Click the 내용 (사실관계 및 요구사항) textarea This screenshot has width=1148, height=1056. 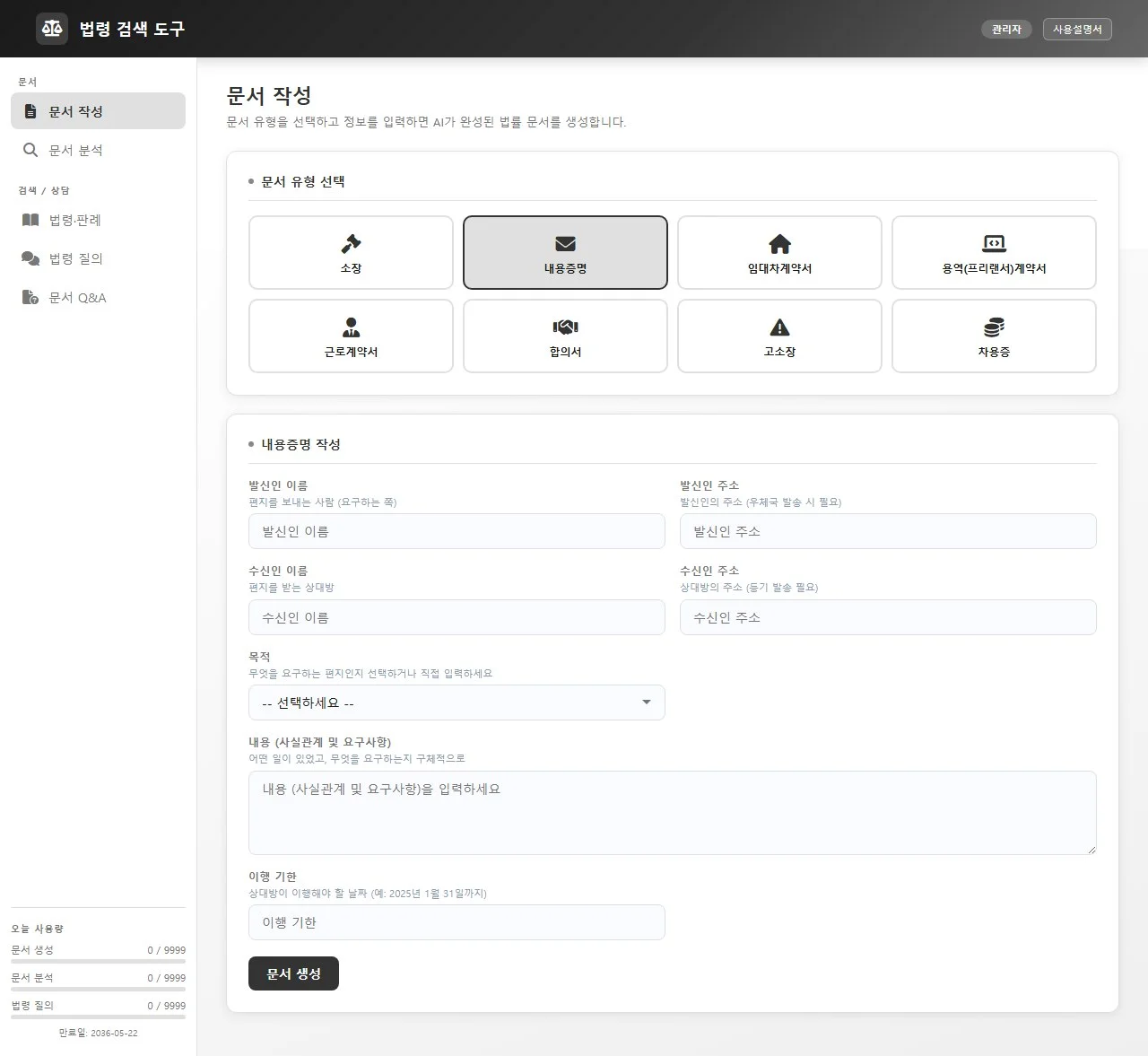click(x=673, y=813)
